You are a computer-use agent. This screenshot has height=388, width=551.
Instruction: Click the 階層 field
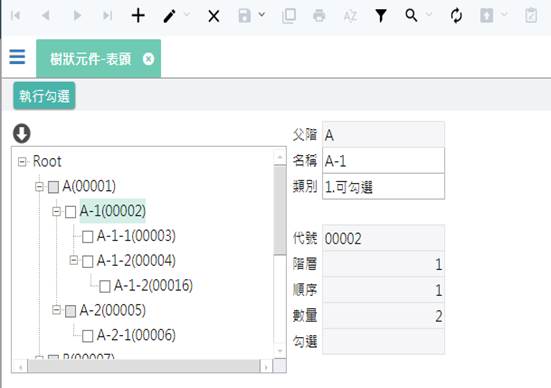point(383,264)
